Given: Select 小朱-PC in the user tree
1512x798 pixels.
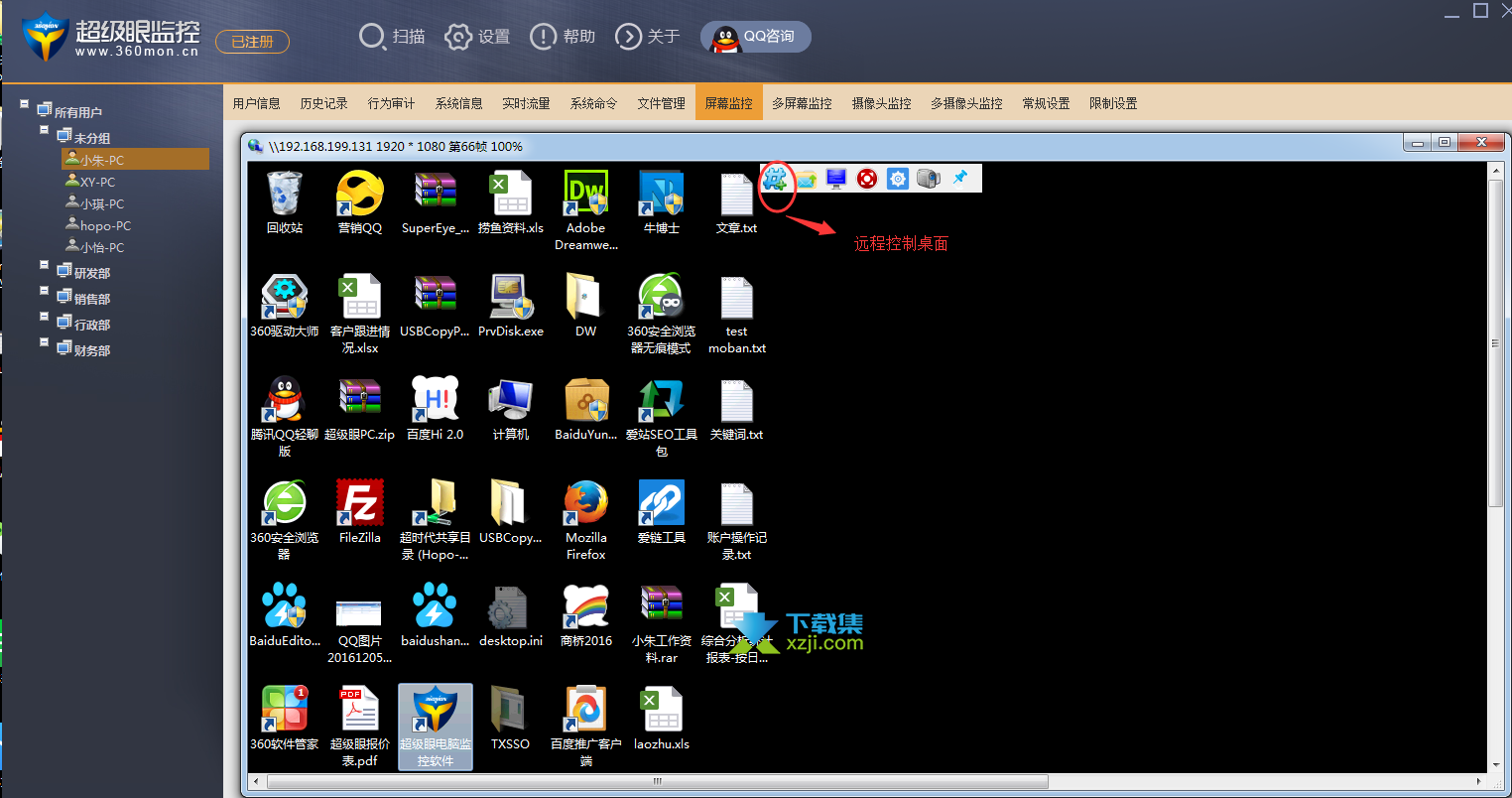Looking at the screenshot, I should pyautogui.click(x=135, y=160).
